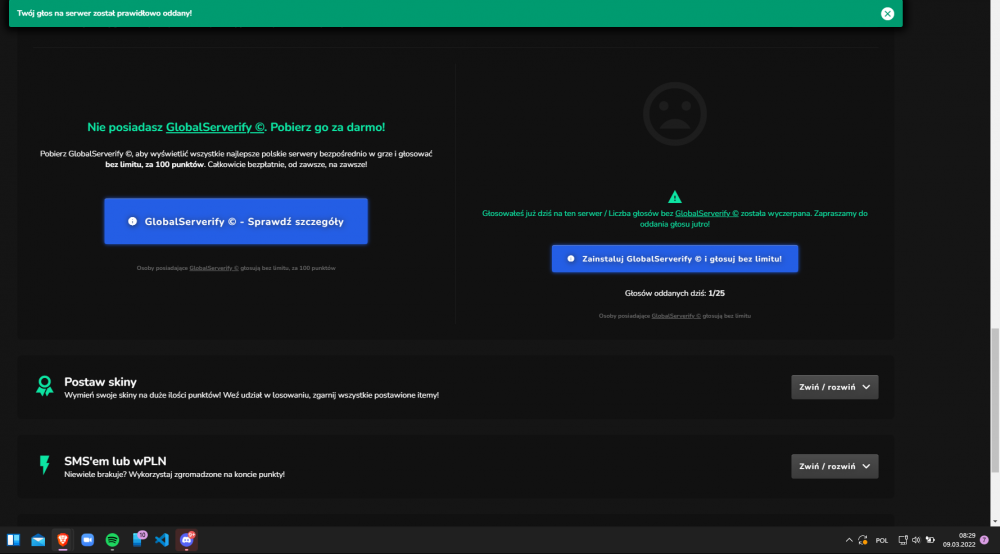The width and height of the screenshot is (1000, 554).
Task: Click the scrollbar down arrow
Action: click(x=995, y=521)
